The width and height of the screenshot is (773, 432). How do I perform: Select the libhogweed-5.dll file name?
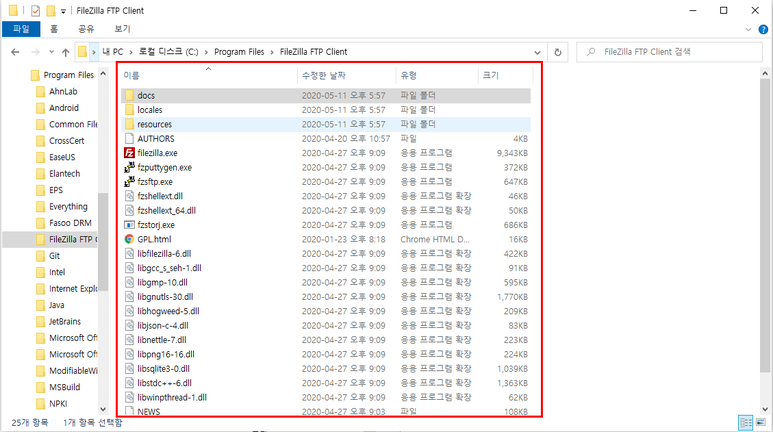(x=168, y=311)
